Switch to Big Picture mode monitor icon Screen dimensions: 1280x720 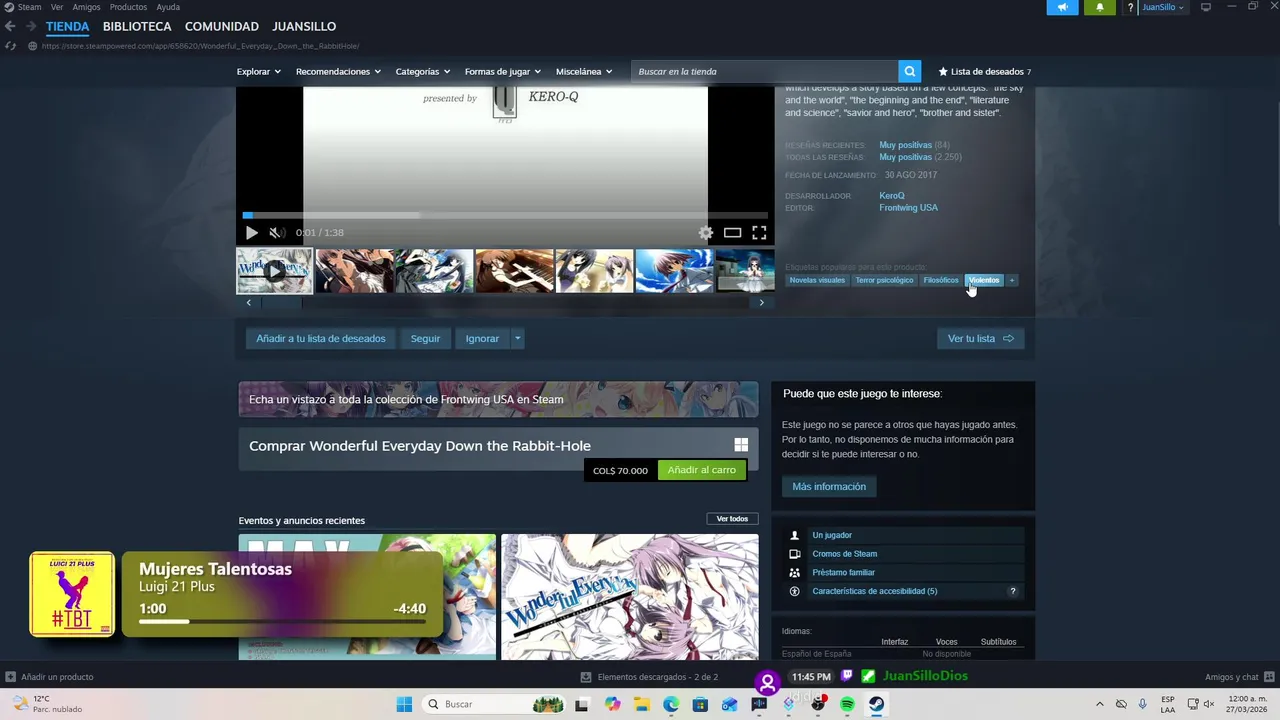(1206, 7)
